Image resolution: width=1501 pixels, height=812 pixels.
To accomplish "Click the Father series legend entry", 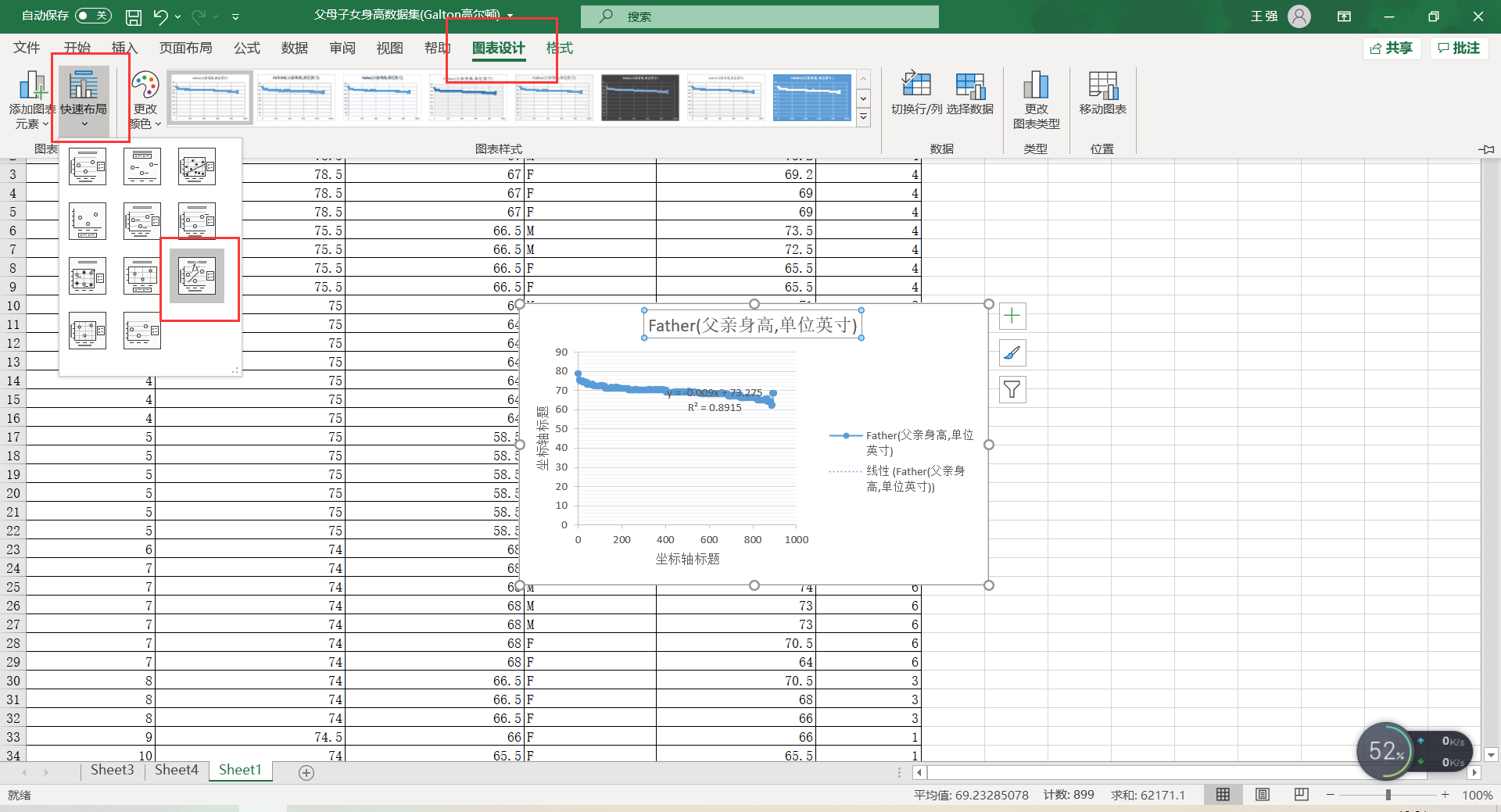I will coord(901,442).
